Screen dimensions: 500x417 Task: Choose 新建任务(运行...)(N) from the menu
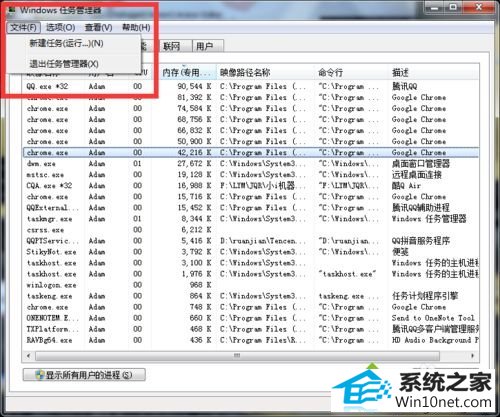pos(66,43)
